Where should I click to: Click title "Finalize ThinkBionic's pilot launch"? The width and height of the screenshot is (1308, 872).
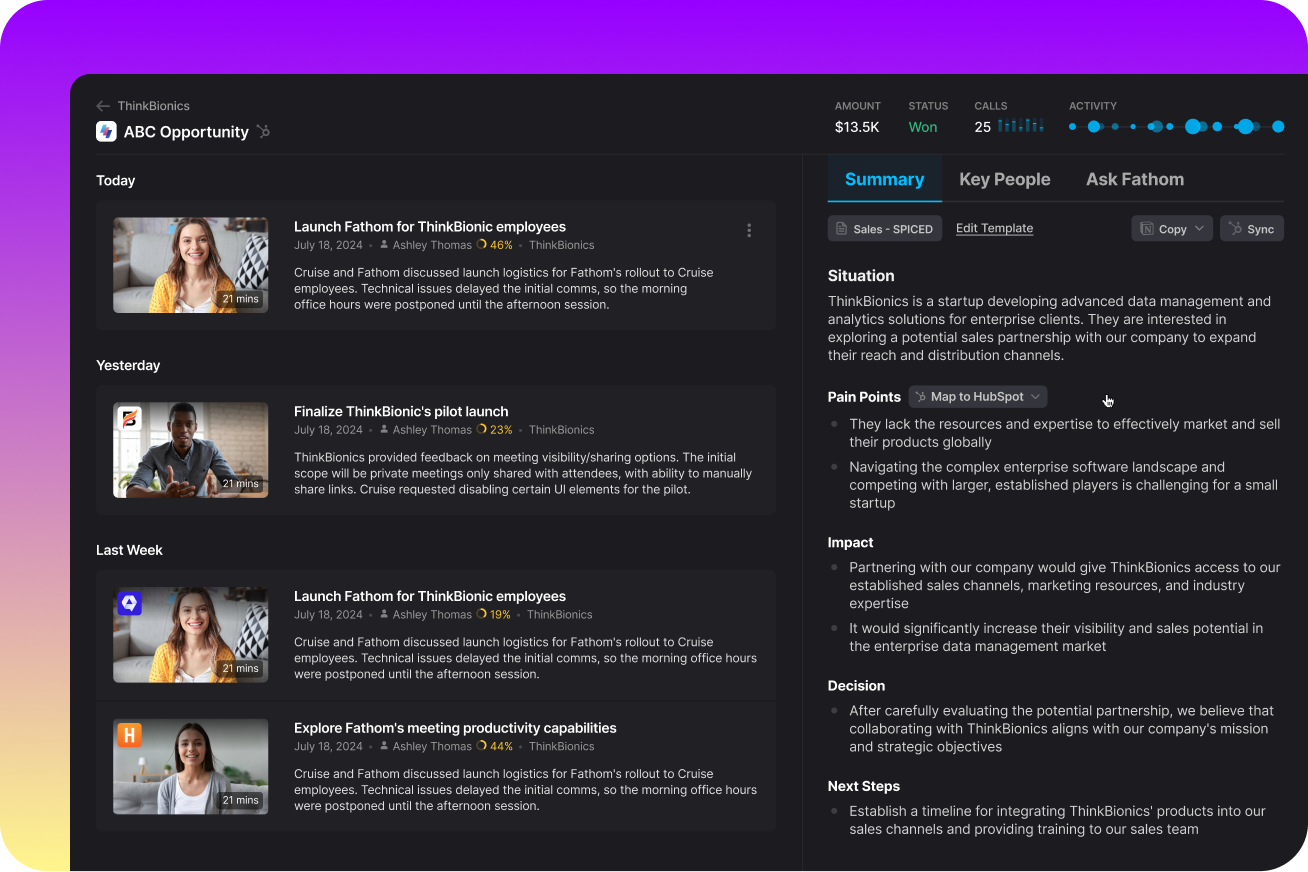[401, 411]
